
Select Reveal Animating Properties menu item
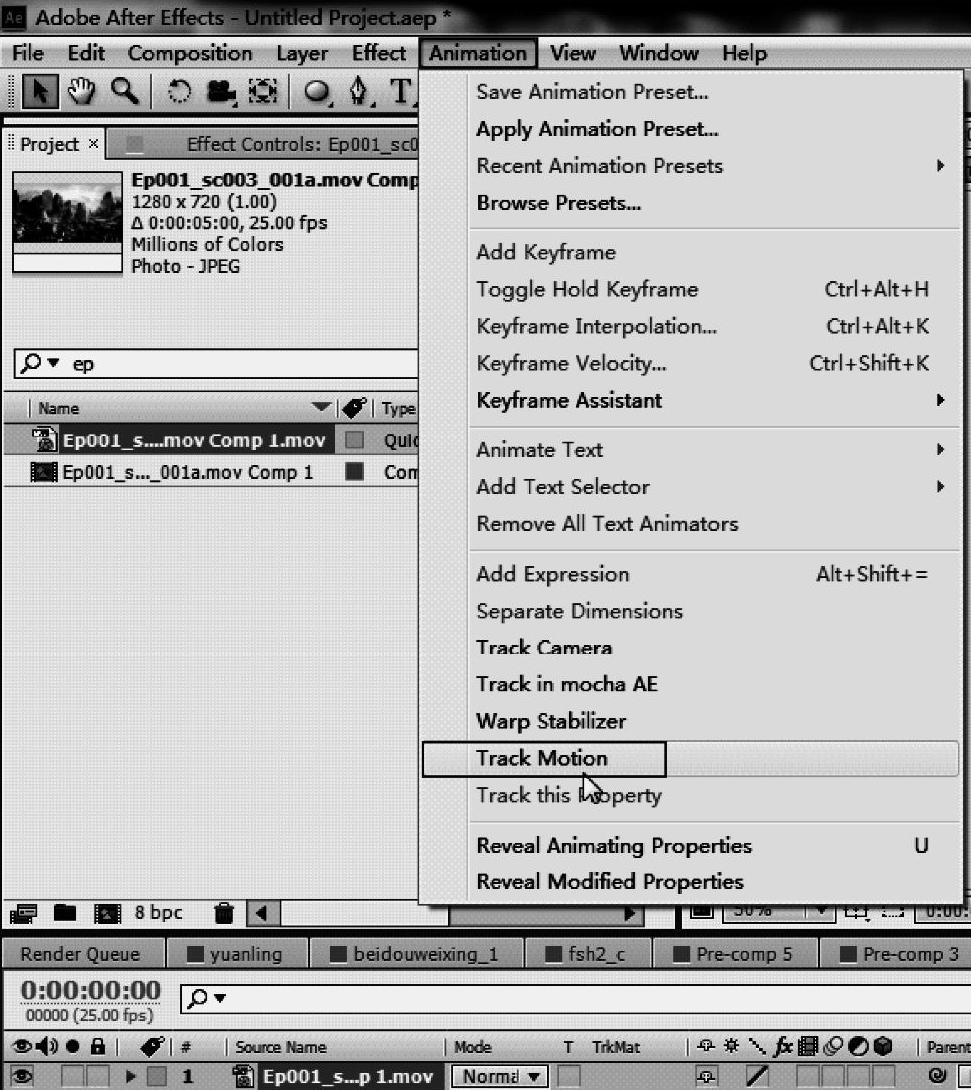(614, 846)
